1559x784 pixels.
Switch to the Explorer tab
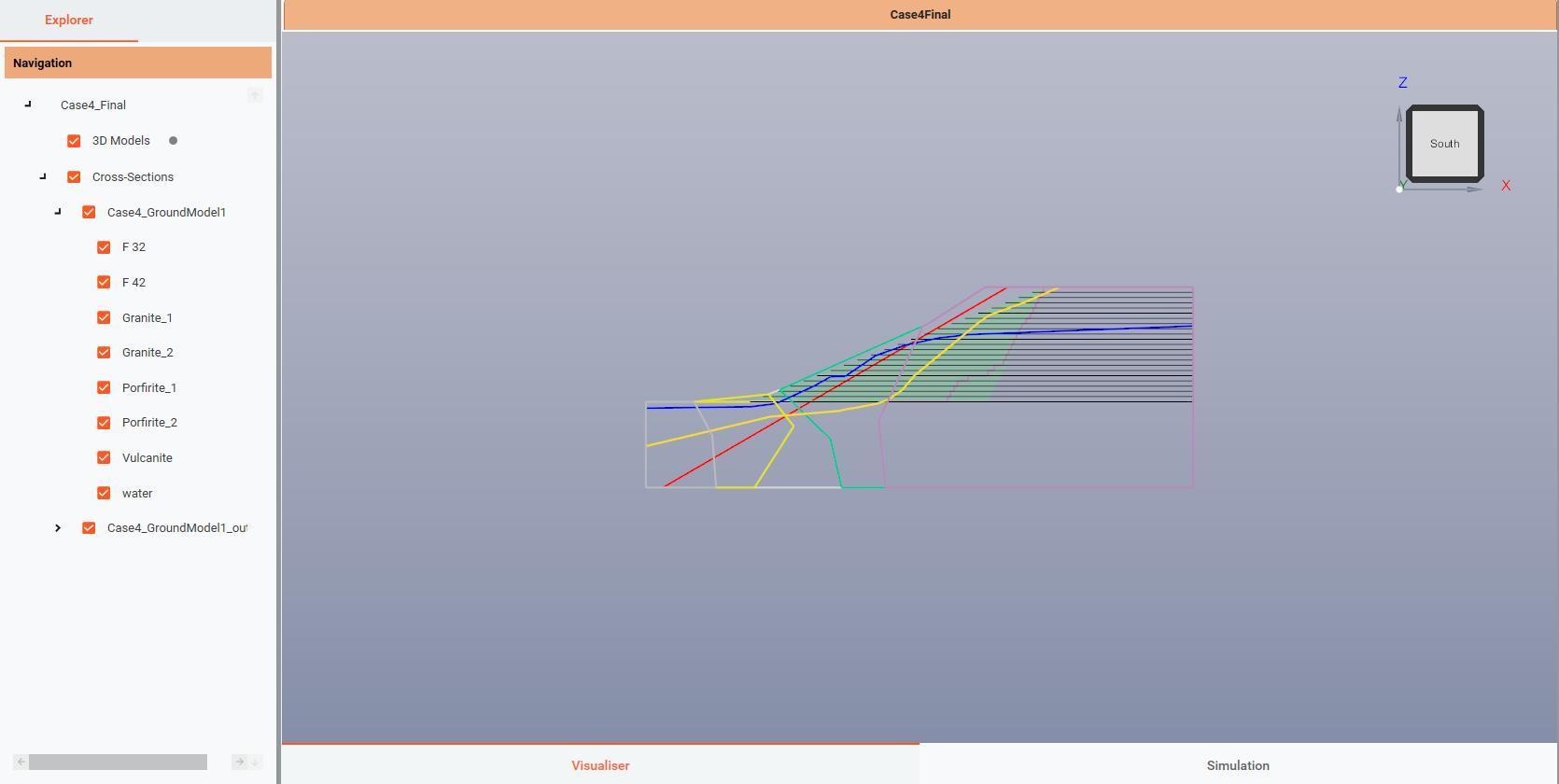pyautogui.click(x=69, y=20)
